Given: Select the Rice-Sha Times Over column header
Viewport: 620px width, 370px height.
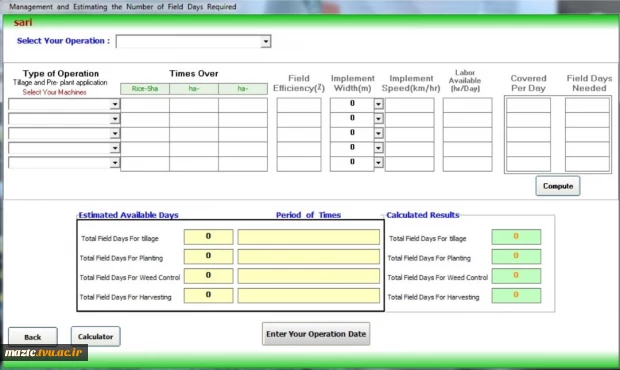Looking at the screenshot, I should pos(145,89).
